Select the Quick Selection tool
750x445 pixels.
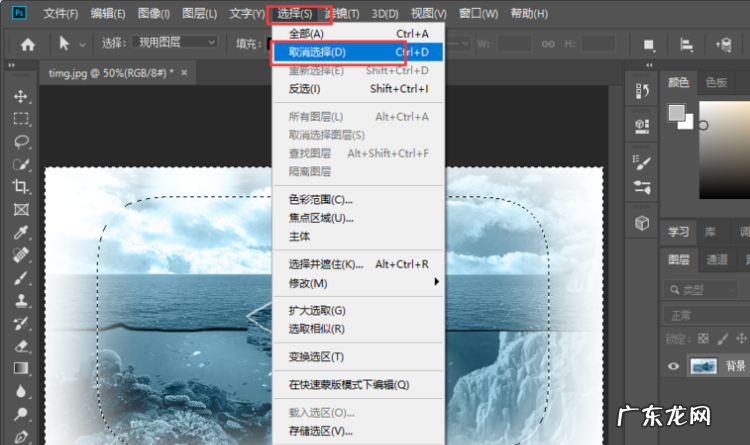click(x=21, y=164)
